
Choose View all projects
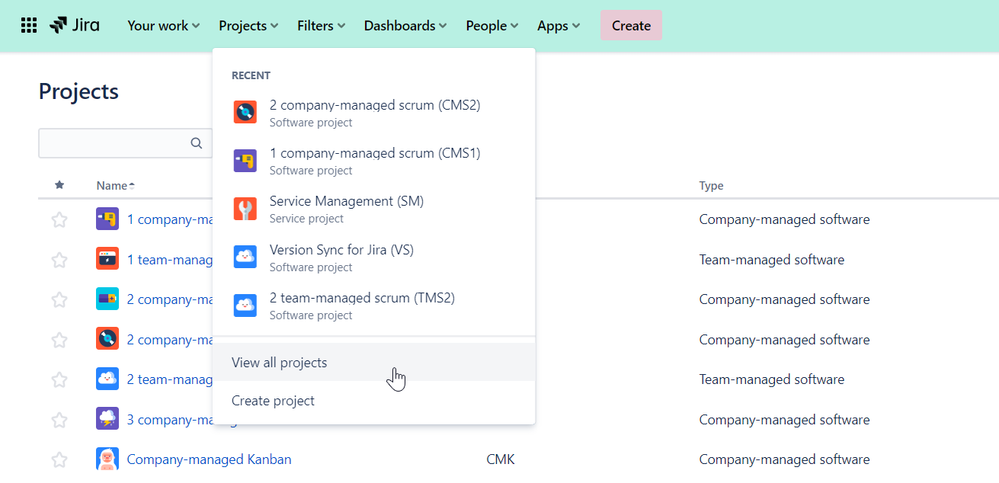click(374, 363)
